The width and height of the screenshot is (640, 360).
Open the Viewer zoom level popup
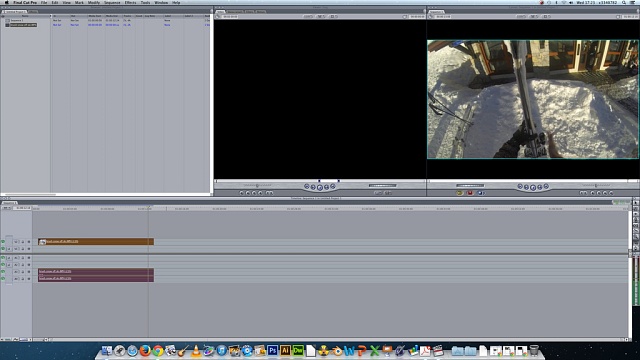click(x=308, y=17)
